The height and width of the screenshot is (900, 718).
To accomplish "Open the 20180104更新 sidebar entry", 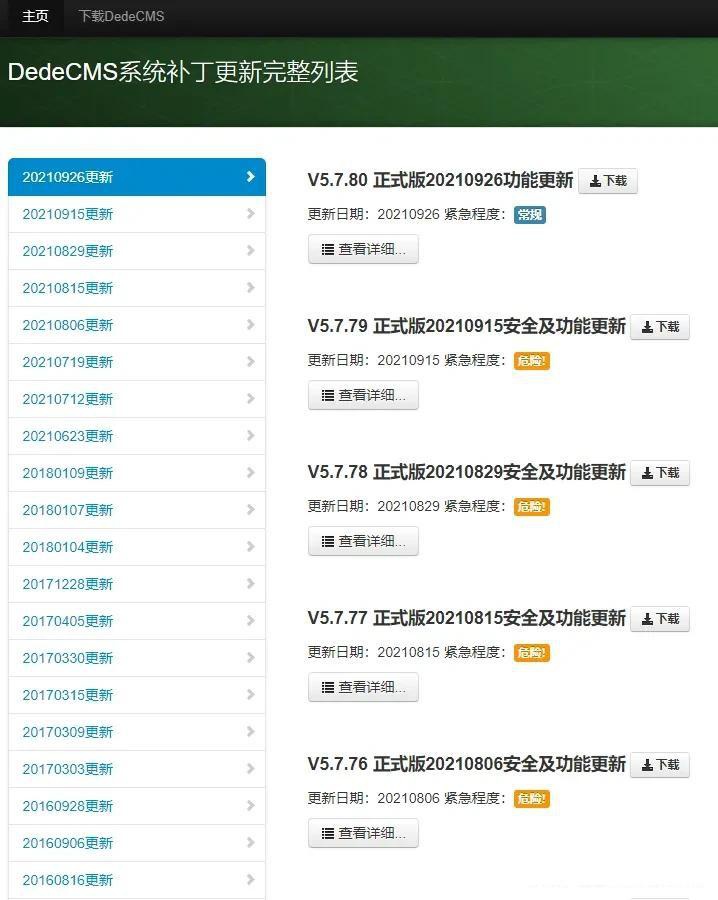I will tap(137, 547).
